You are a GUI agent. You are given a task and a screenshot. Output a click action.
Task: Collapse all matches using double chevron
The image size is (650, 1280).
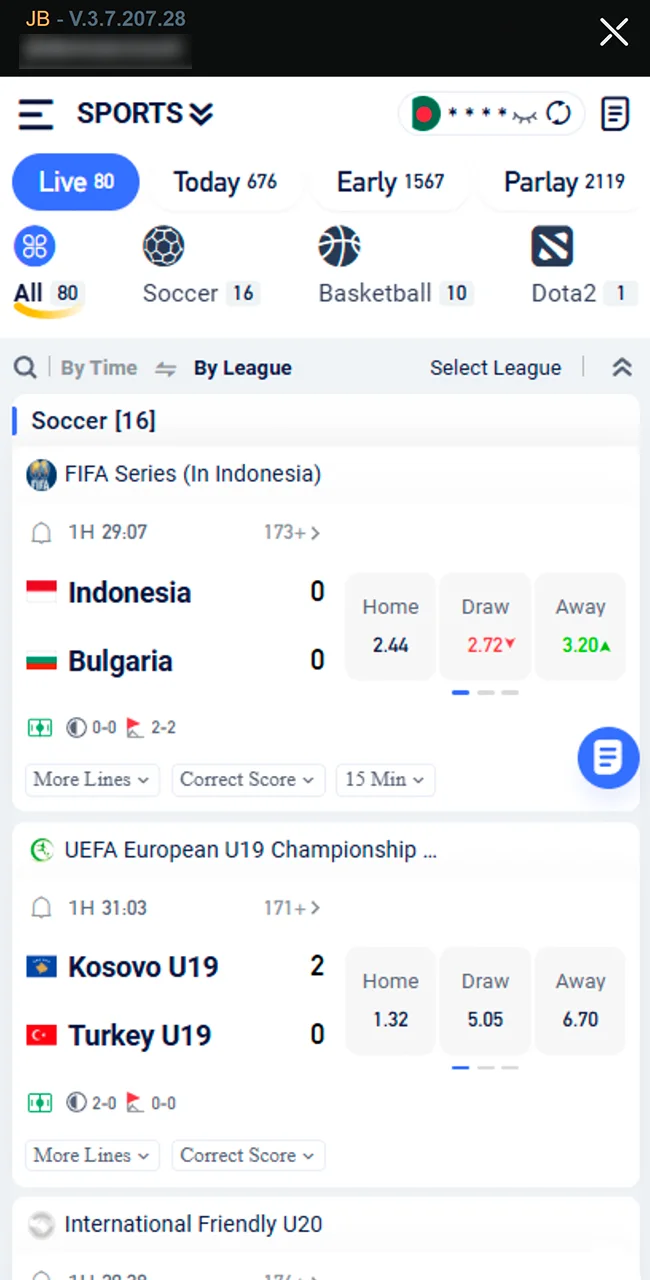click(622, 367)
